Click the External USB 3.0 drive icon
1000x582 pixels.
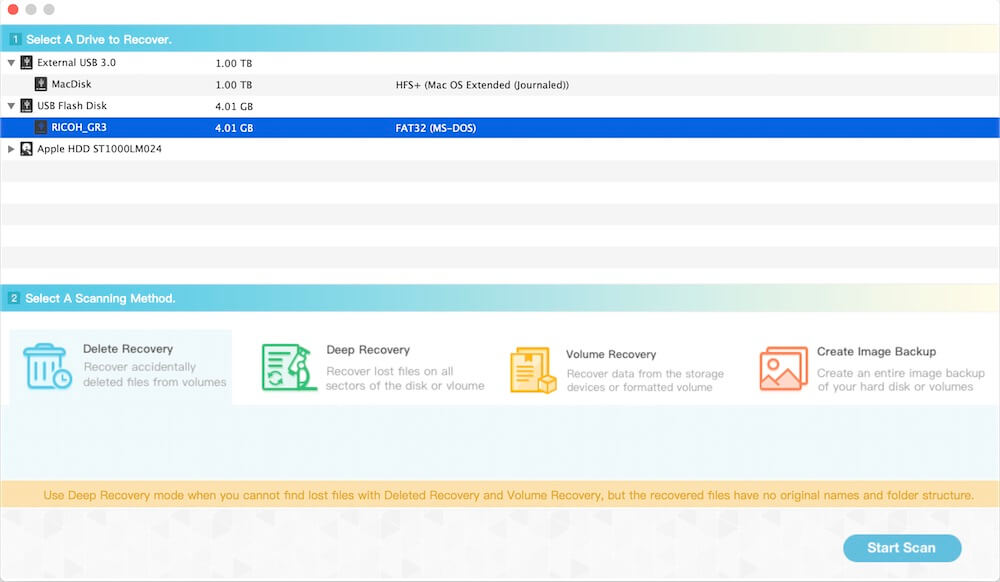(26, 62)
